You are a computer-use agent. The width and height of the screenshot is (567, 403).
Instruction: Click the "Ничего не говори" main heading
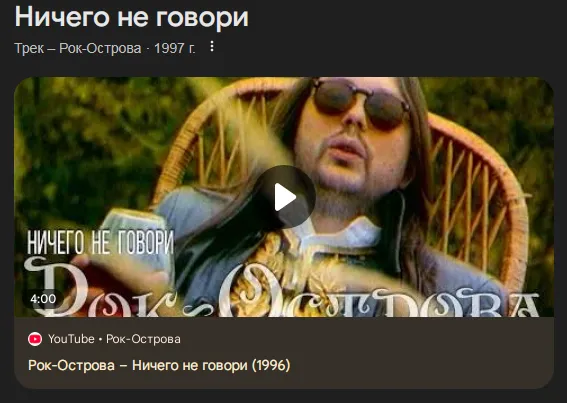[132, 17]
